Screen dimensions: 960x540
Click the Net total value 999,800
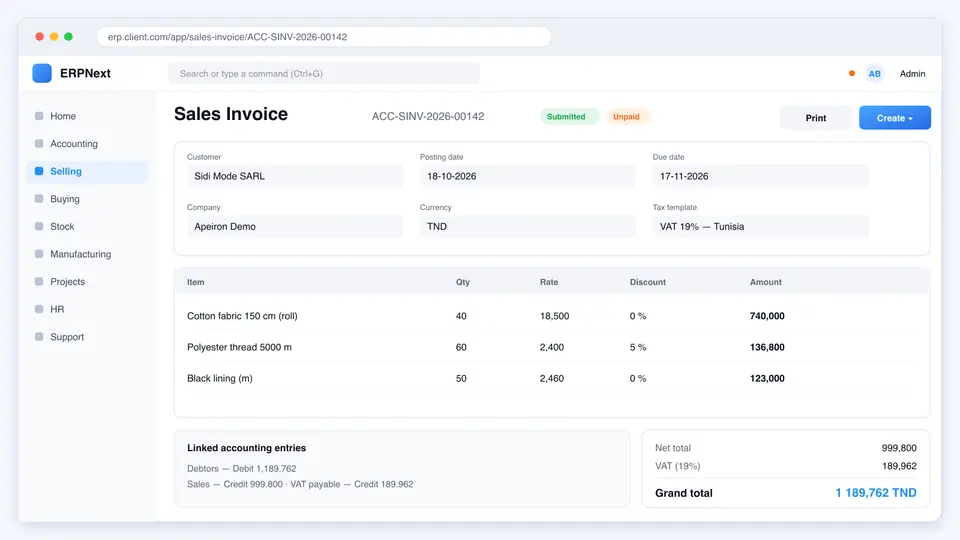899,448
